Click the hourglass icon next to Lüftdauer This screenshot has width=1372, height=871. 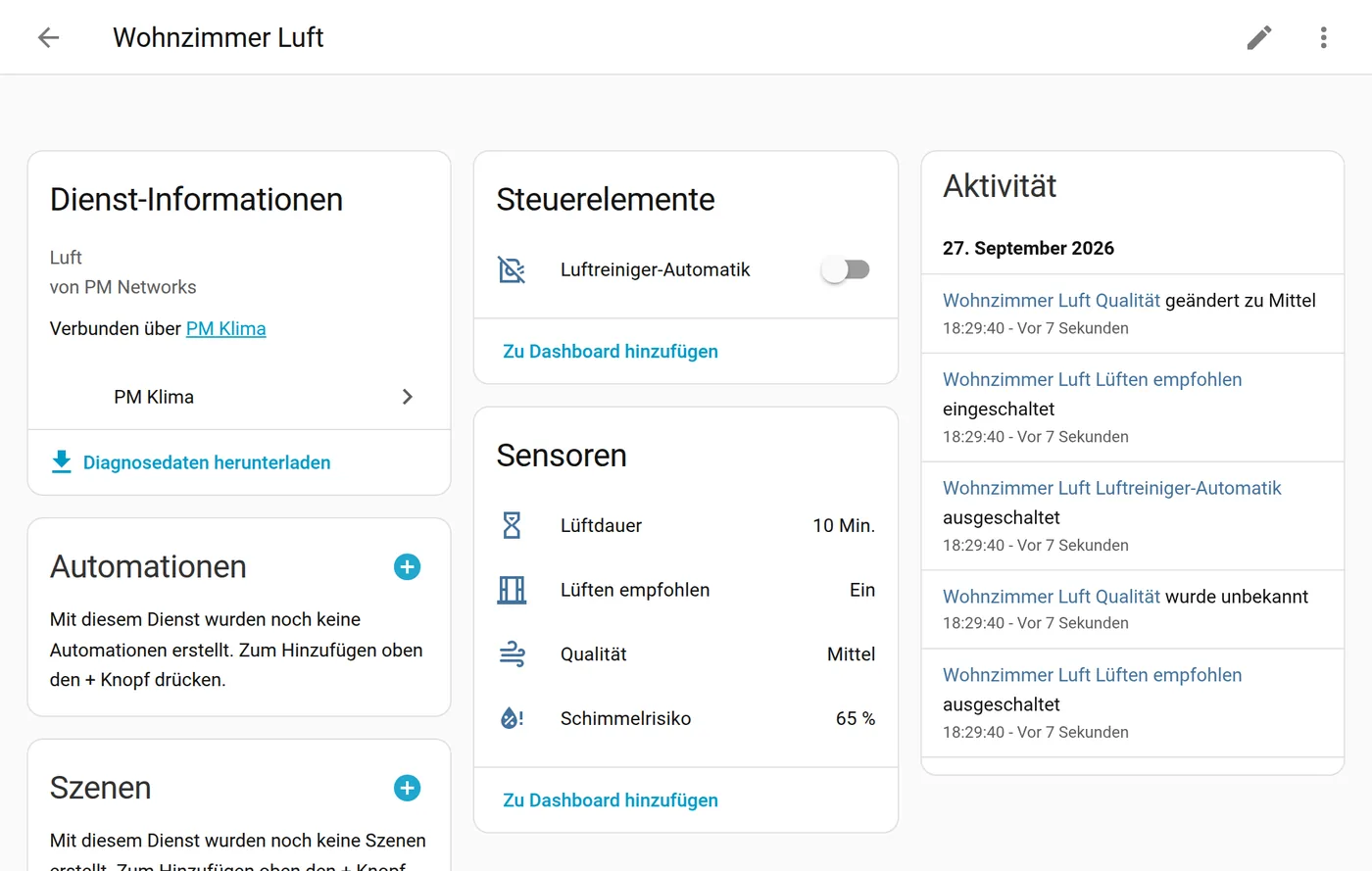coord(512,525)
